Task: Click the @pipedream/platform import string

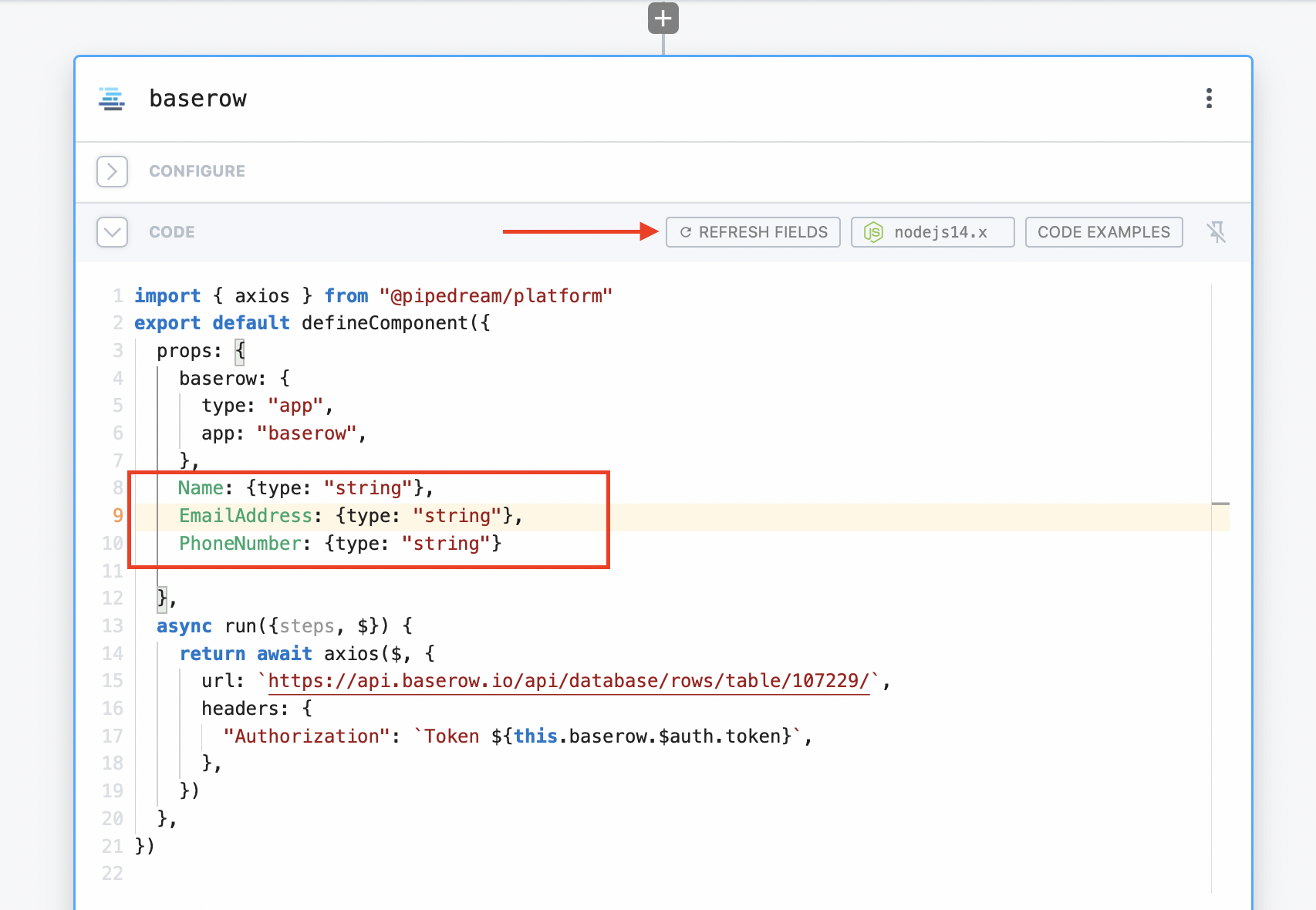Action: click(x=495, y=296)
